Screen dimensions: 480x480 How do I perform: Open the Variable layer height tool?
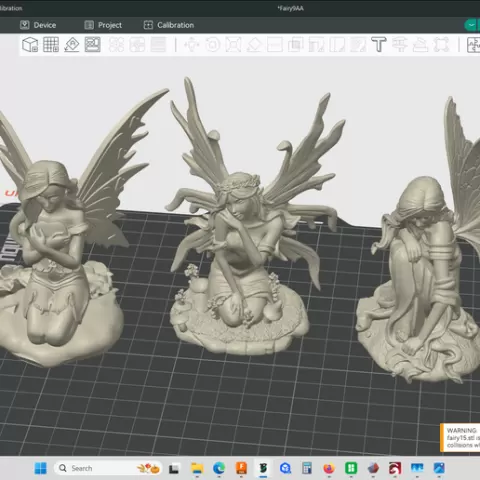point(158,45)
